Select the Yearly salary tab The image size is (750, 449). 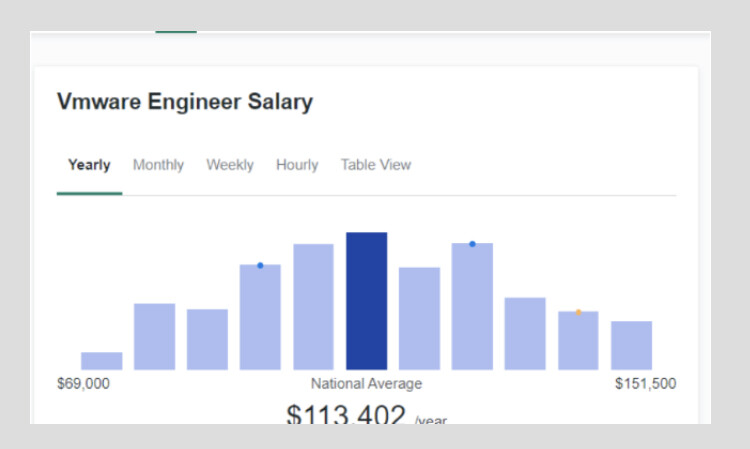tap(89, 165)
